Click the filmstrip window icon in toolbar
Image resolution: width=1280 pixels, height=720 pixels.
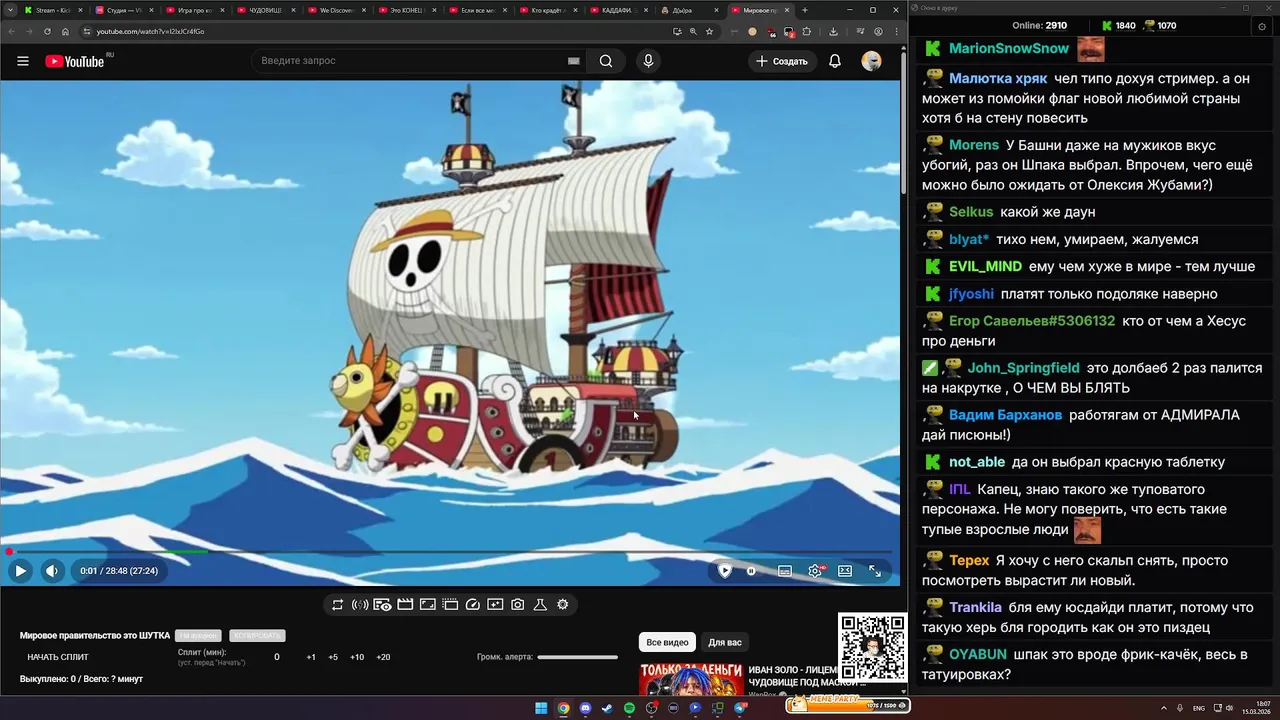pyautogui.click(x=450, y=605)
